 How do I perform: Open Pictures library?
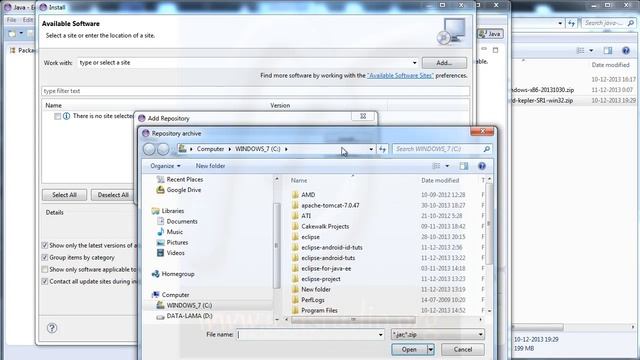coord(177,242)
